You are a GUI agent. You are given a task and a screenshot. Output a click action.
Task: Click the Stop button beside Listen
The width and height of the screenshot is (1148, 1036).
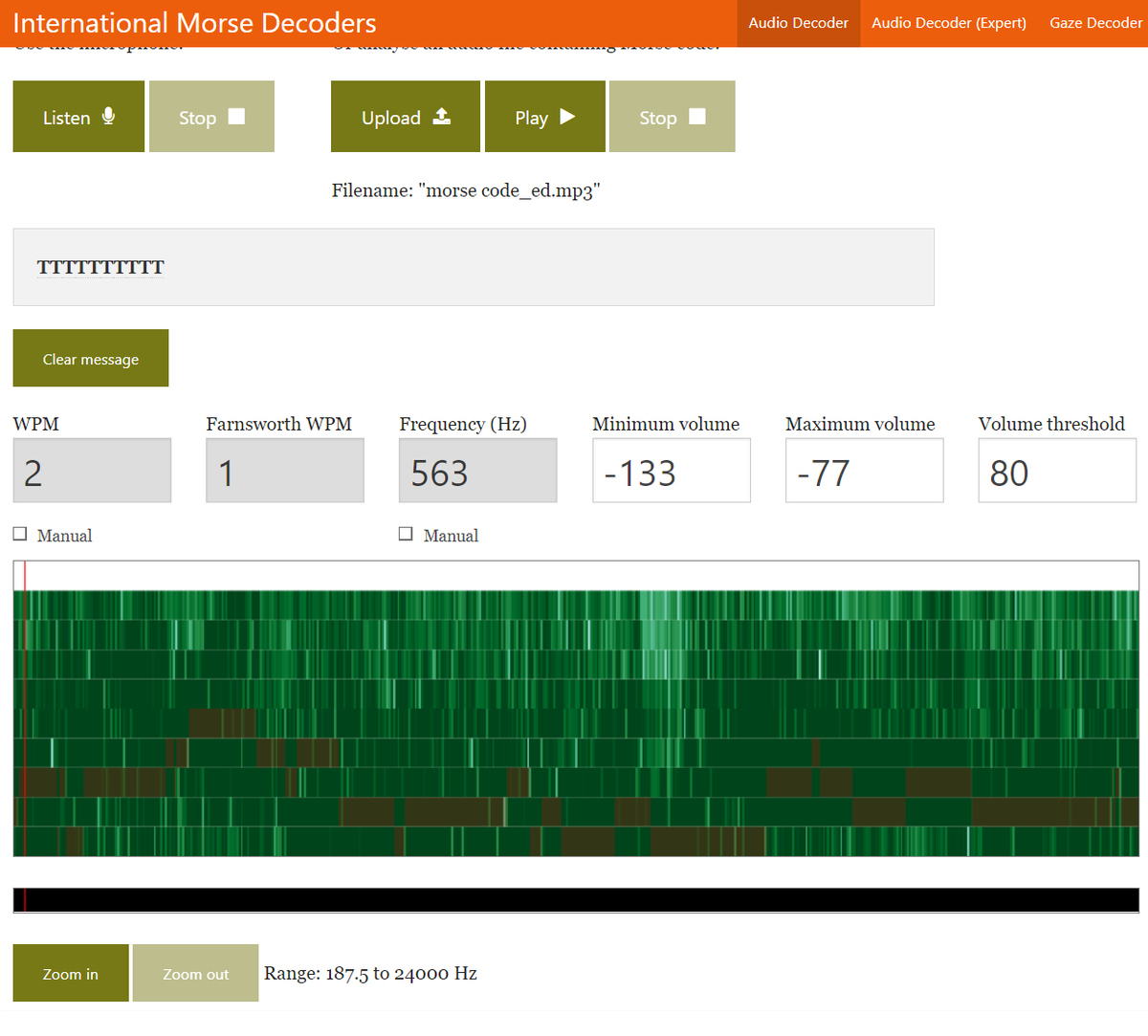pos(211,117)
